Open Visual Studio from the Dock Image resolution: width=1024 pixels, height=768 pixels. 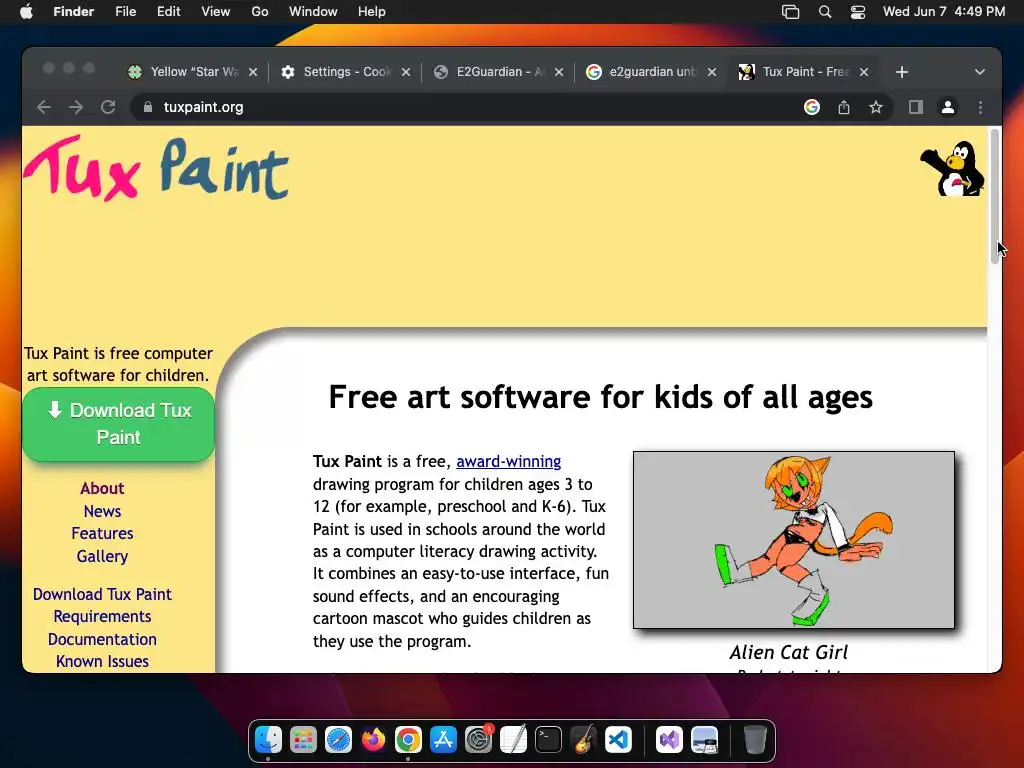click(669, 740)
